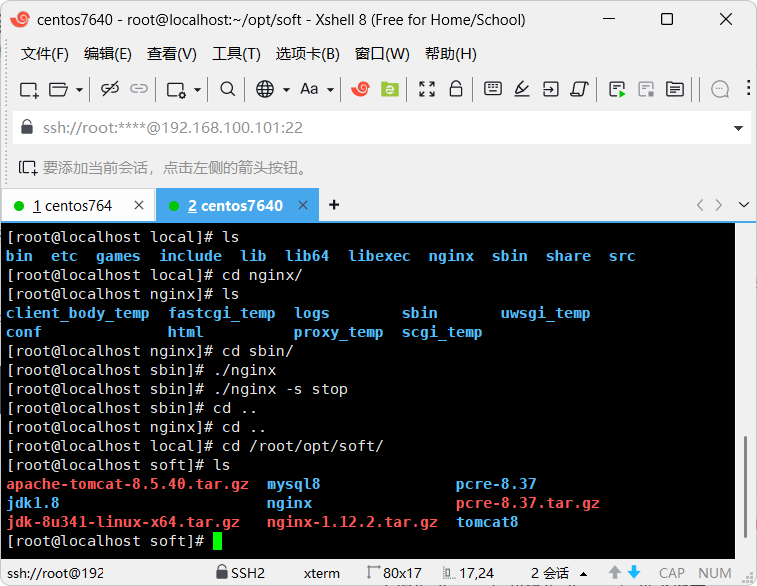Image resolution: width=757 pixels, height=586 pixels.
Task: Click 80x17 terminal size in status bar
Action: pos(394,572)
